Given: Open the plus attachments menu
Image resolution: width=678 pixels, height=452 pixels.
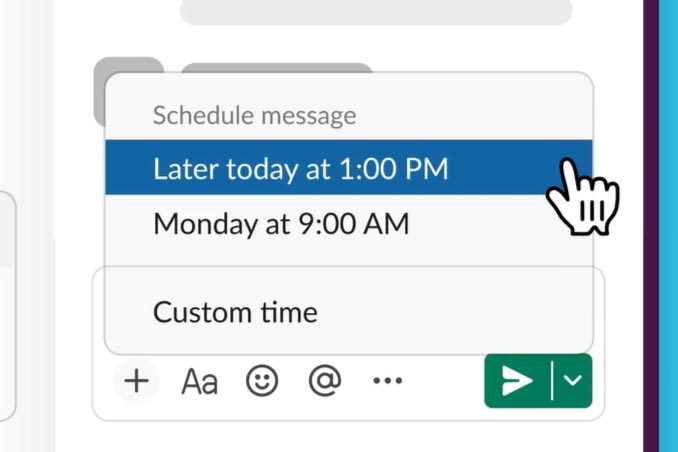Looking at the screenshot, I should pos(137,381).
